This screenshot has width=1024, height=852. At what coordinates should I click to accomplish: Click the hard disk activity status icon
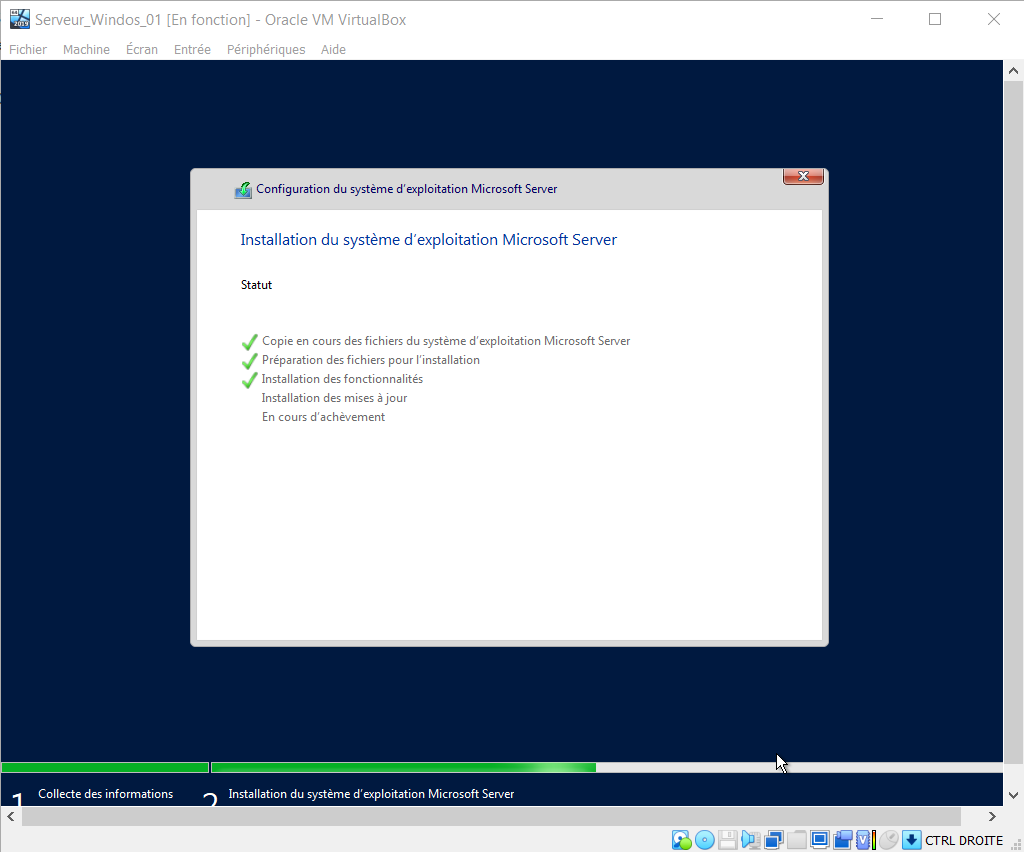tap(681, 840)
